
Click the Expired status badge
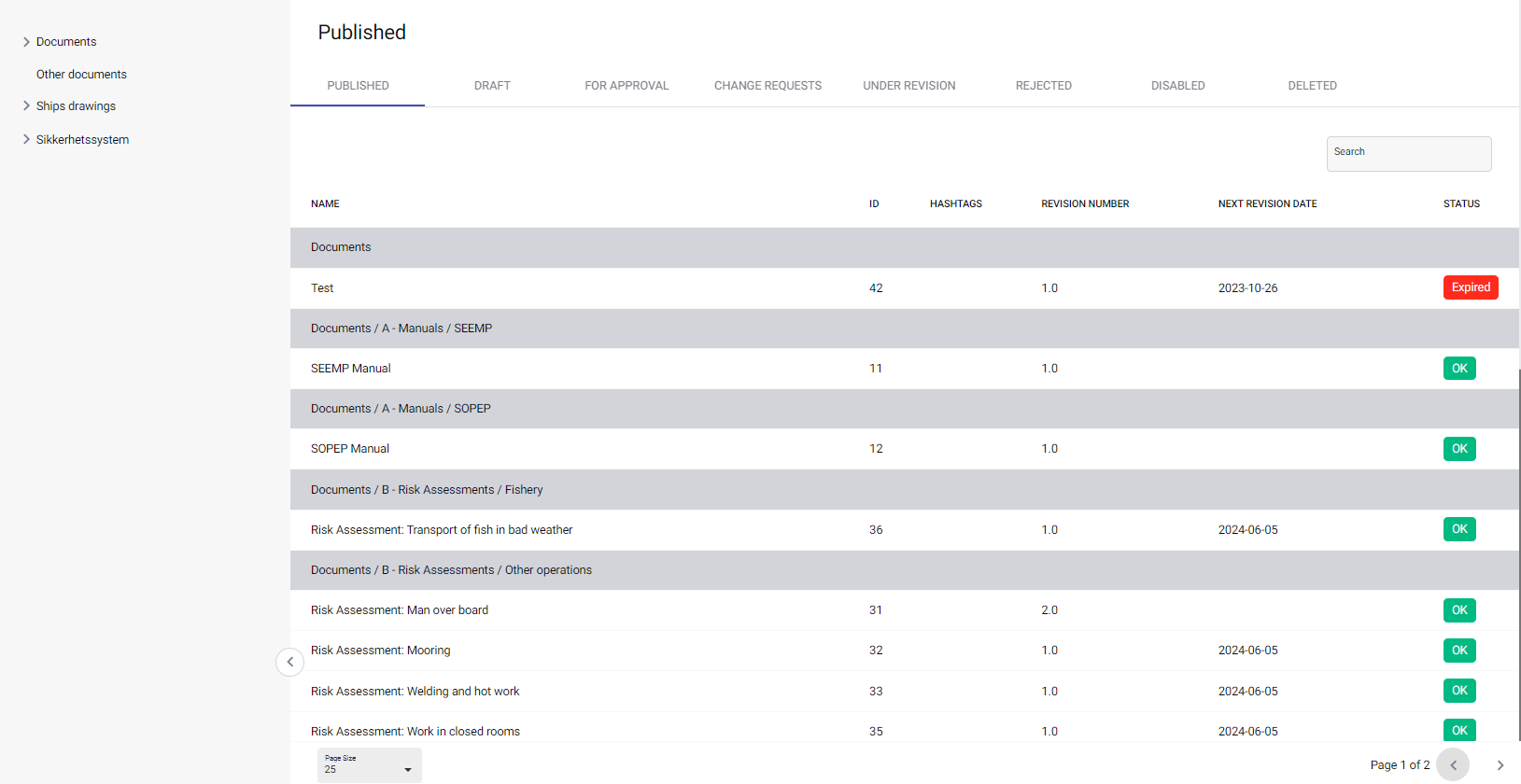click(x=1471, y=287)
